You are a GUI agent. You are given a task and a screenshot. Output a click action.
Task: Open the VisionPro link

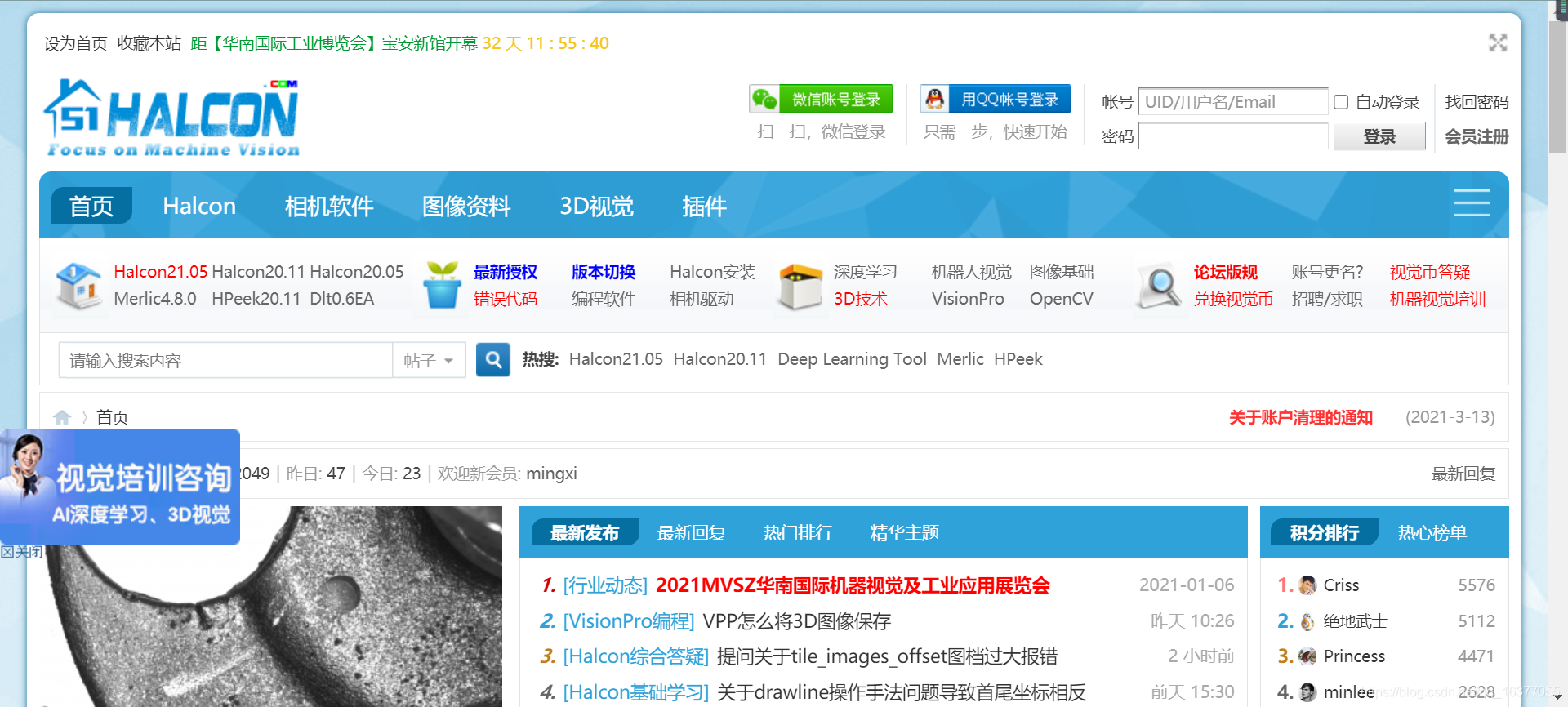tap(968, 299)
